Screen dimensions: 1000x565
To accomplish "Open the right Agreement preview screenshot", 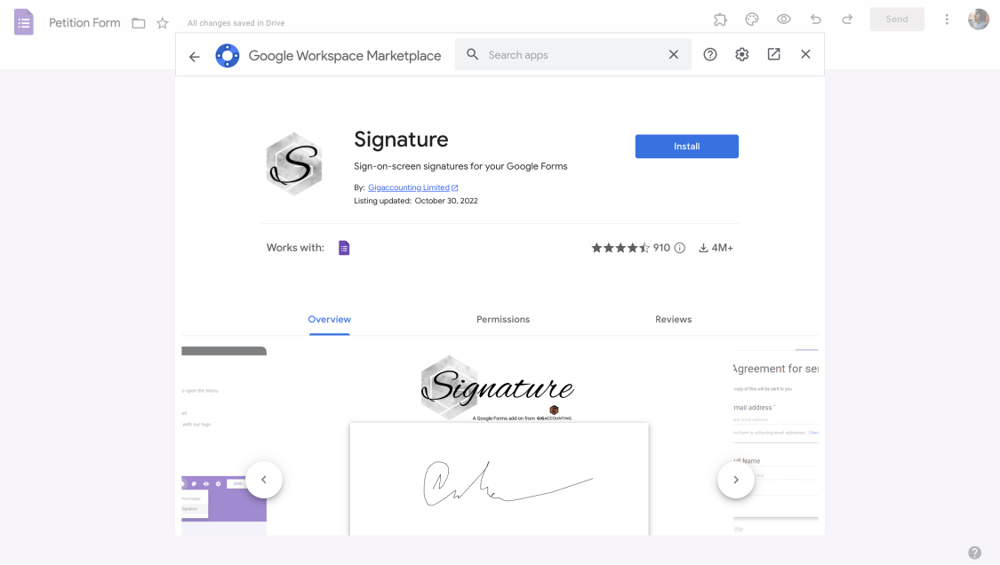I will (776, 441).
